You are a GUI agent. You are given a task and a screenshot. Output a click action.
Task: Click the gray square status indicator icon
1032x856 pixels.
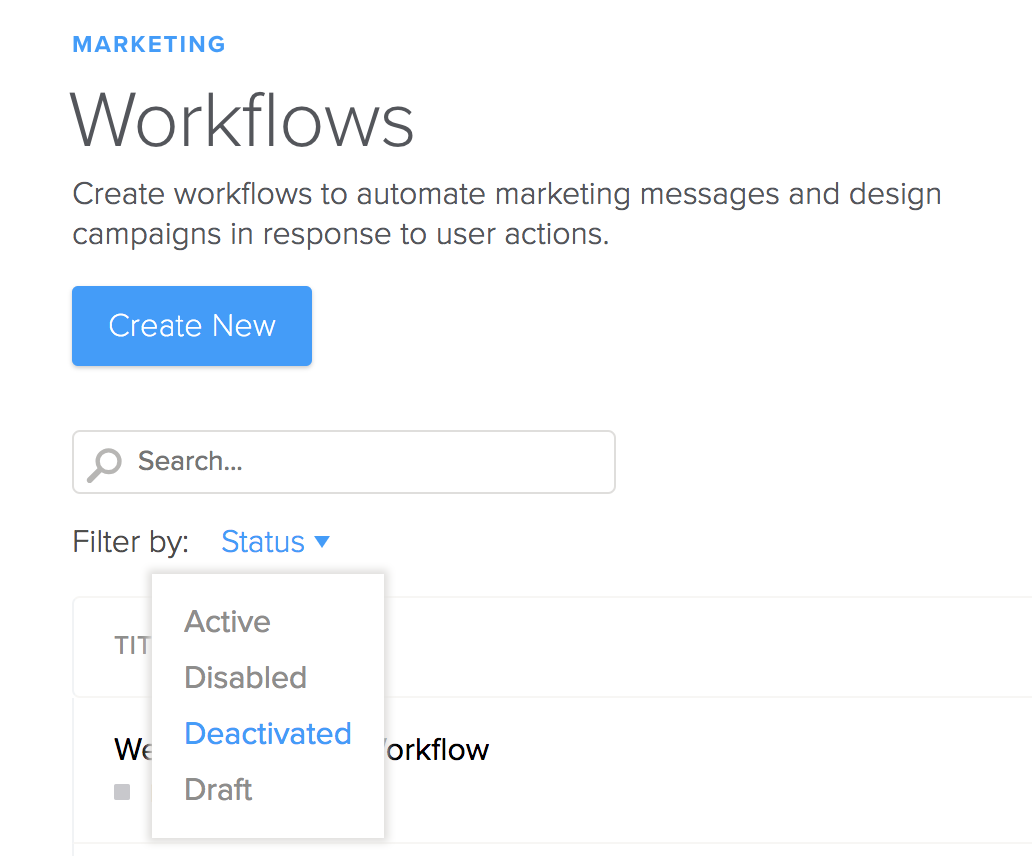122,792
